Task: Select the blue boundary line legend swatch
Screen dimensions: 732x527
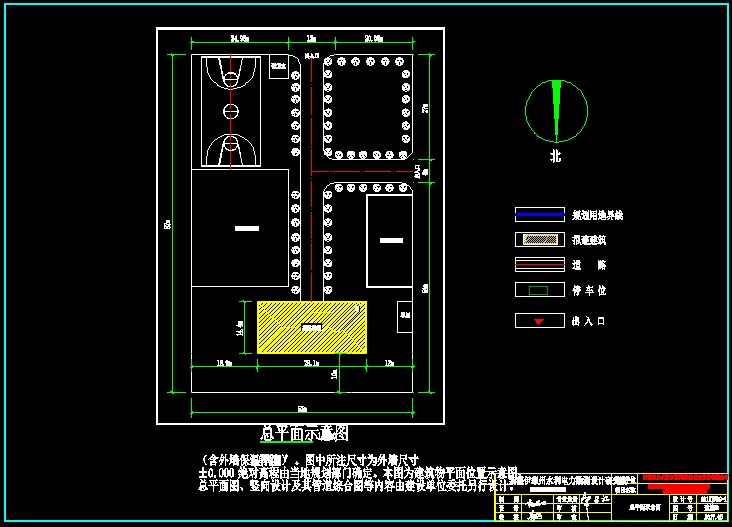Action: pos(539,214)
